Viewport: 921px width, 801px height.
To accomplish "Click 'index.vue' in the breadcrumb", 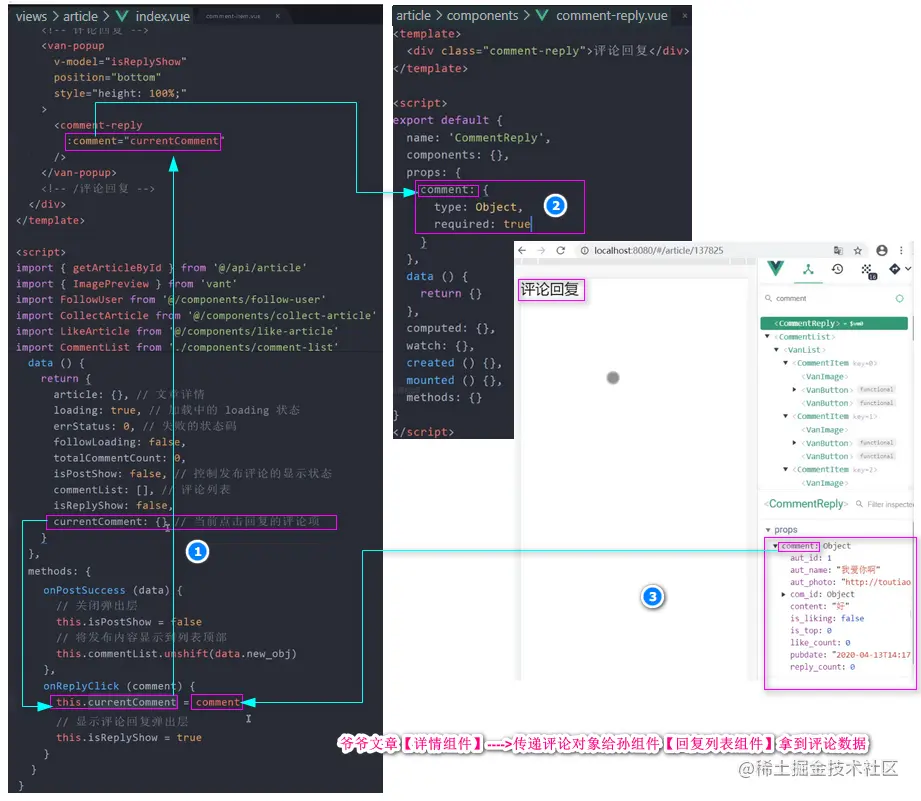I will pyautogui.click(x=162, y=17).
